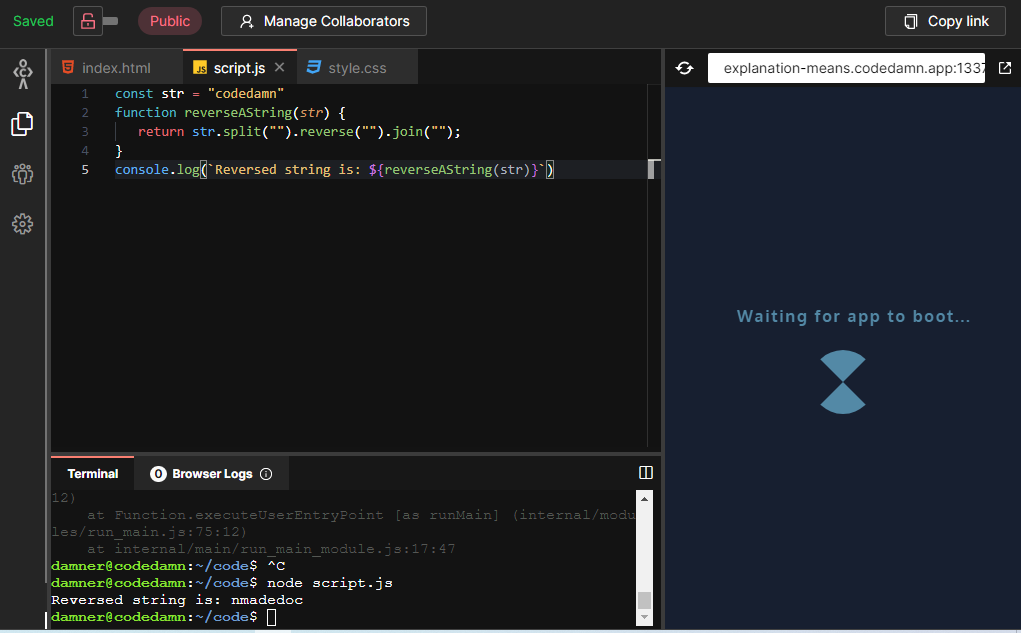Select the Terminal tab
Screen dimensions: 1021x633
[92, 473]
